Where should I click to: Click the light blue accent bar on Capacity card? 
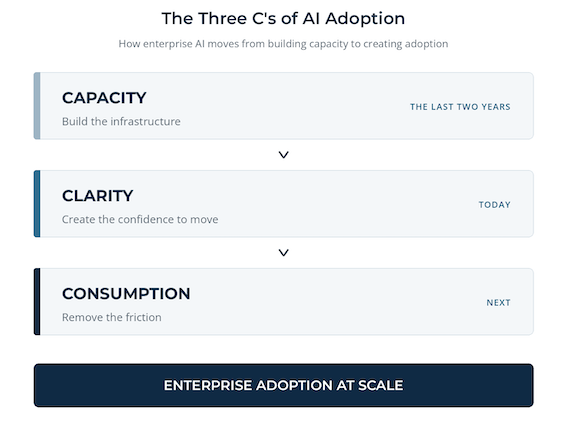click(37, 106)
